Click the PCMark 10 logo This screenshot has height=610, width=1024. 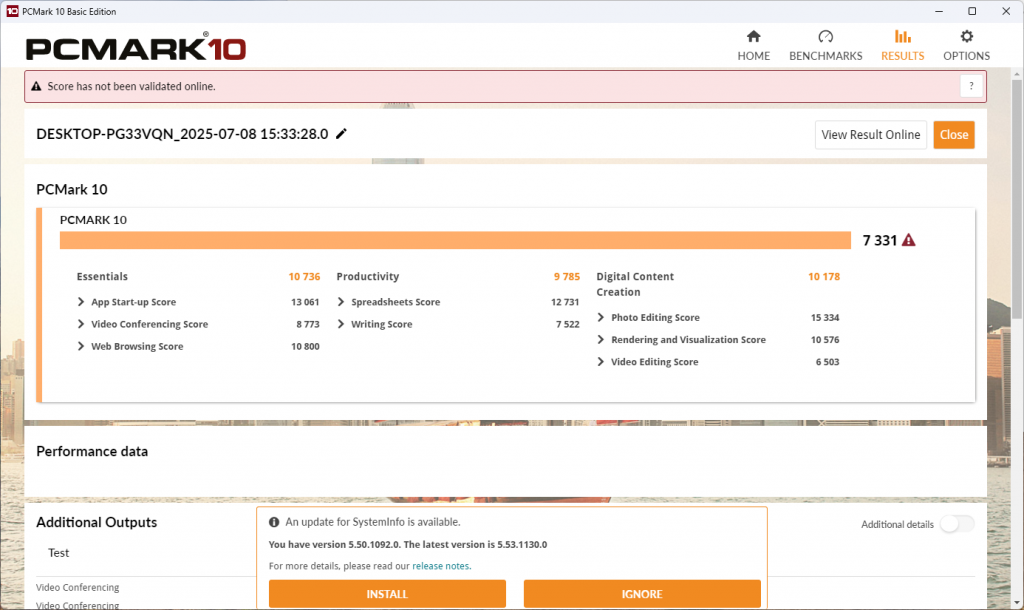coord(135,48)
